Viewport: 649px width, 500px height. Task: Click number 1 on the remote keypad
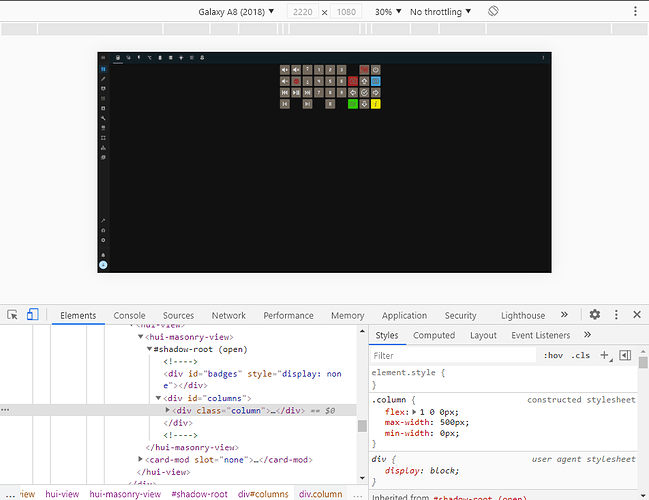[x=319, y=70]
